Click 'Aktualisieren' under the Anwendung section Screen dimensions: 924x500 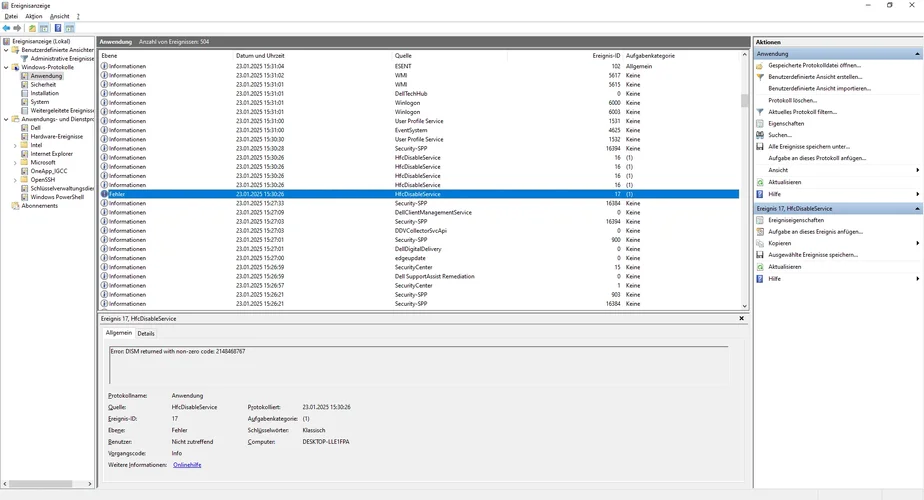[784, 182]
